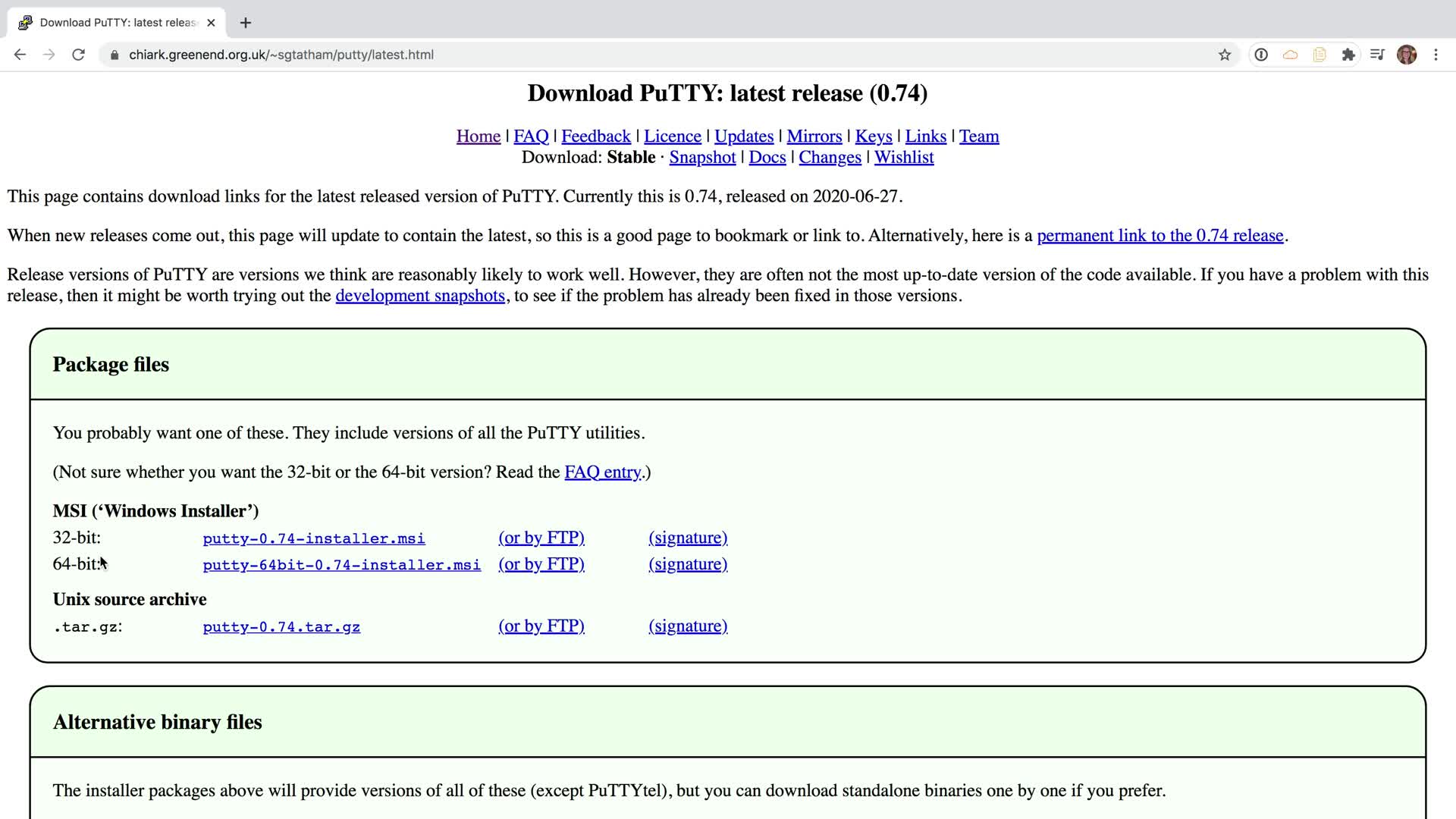
Task: Close the Download PuTTY tab
Action: pos(211,23)
